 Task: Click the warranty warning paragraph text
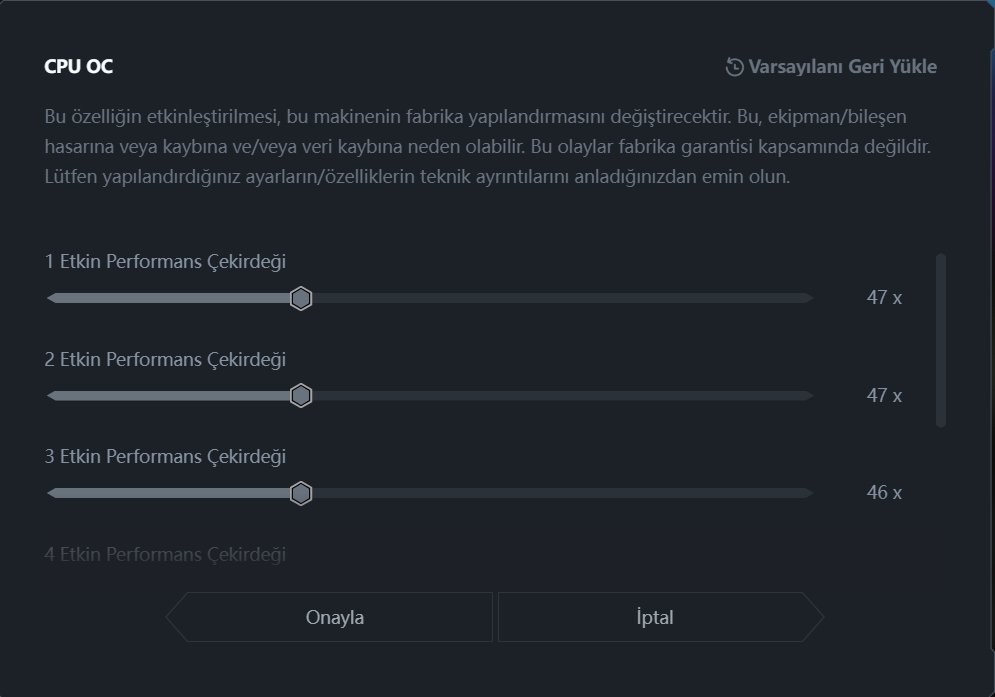tap(487, 147)
